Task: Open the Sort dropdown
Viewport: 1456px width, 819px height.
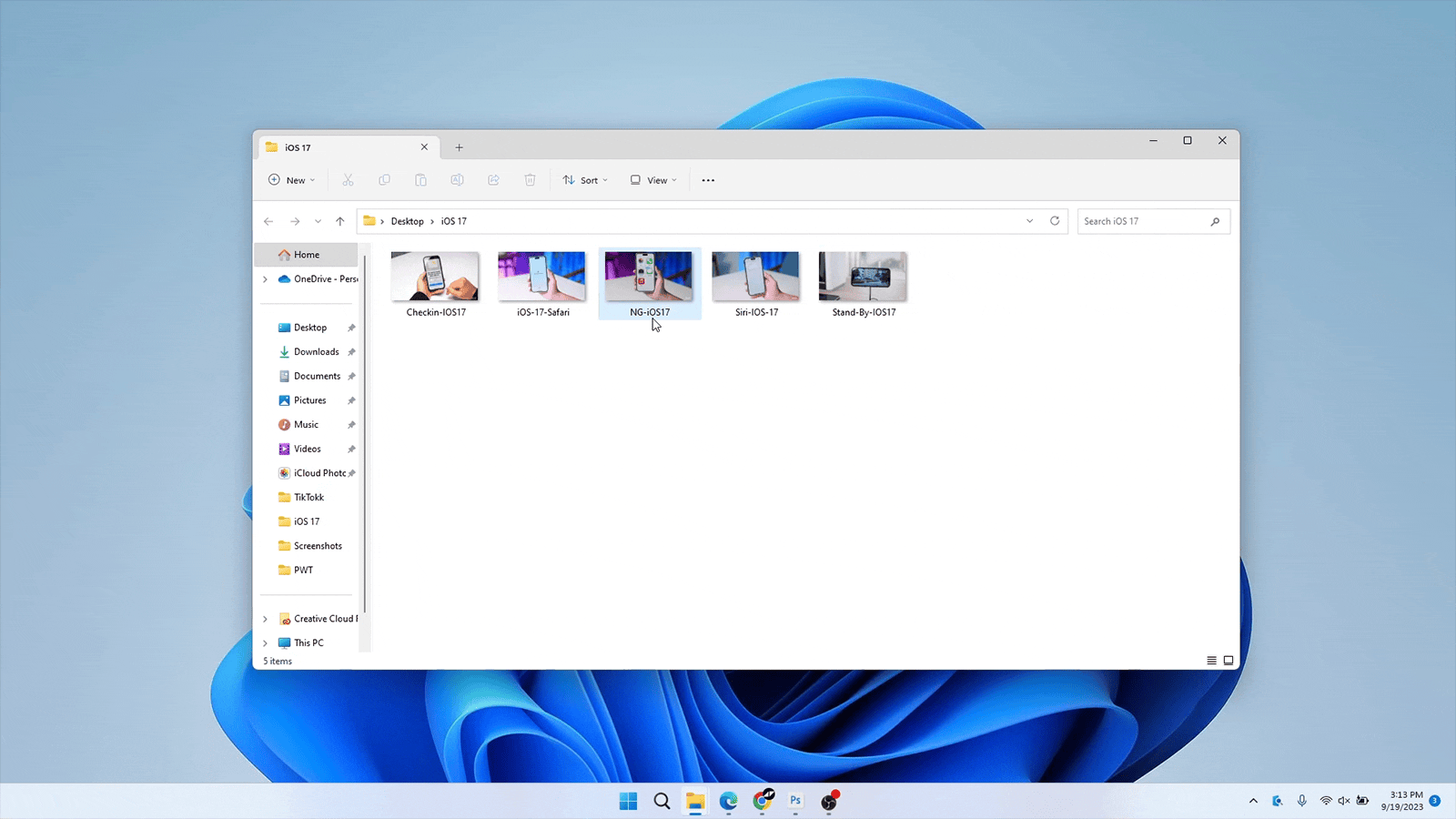Action: 585,179
